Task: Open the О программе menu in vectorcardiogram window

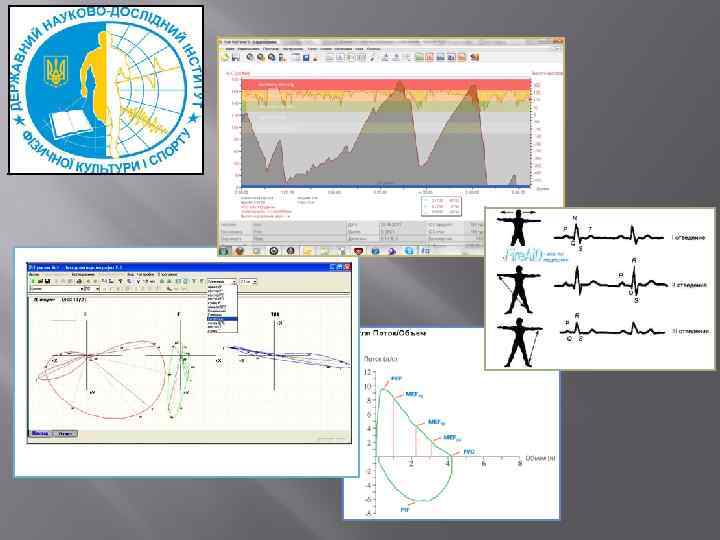Action: pos(168,275)
